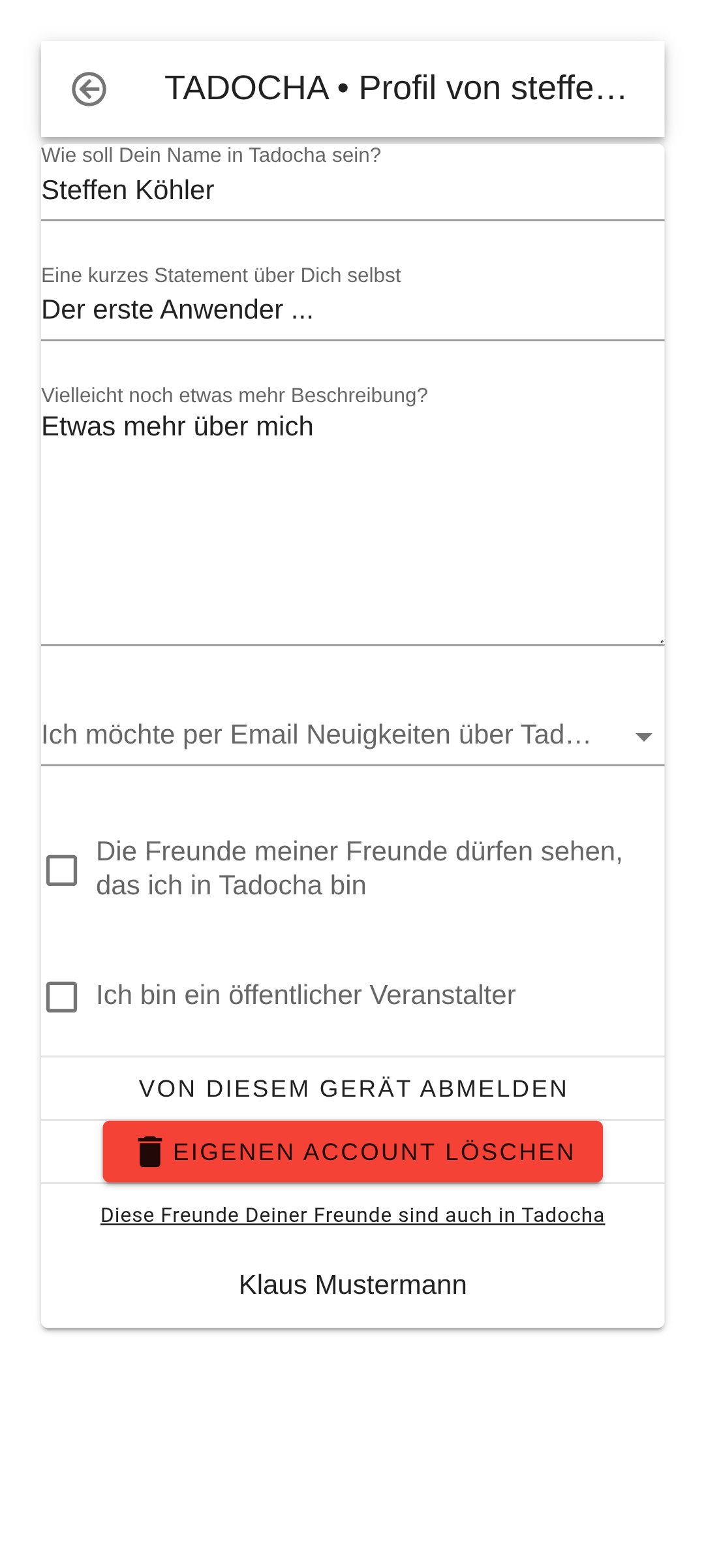This screenshot has height=1568, width=706.
Task: Open 'Diese Freunde Deiner Freunde sind auch in Tadocha' link
Action: point(352,1215)
